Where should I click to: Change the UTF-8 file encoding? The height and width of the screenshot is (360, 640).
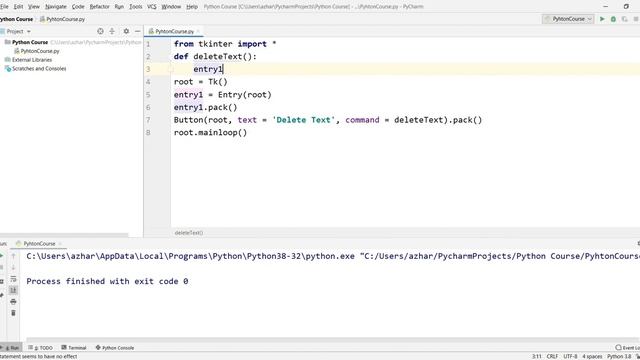click(570, 356)
